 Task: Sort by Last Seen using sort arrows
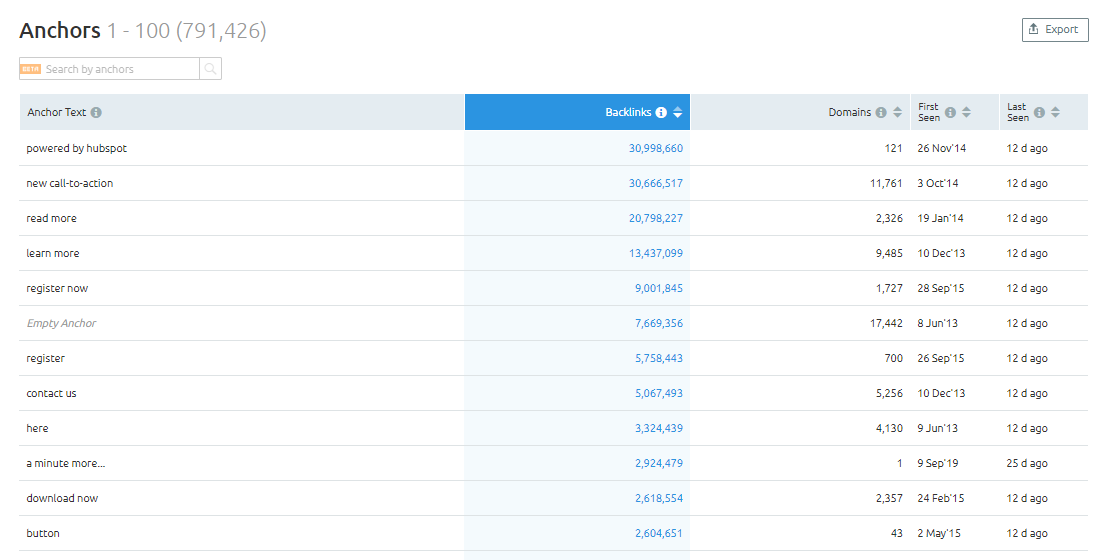1055,112
